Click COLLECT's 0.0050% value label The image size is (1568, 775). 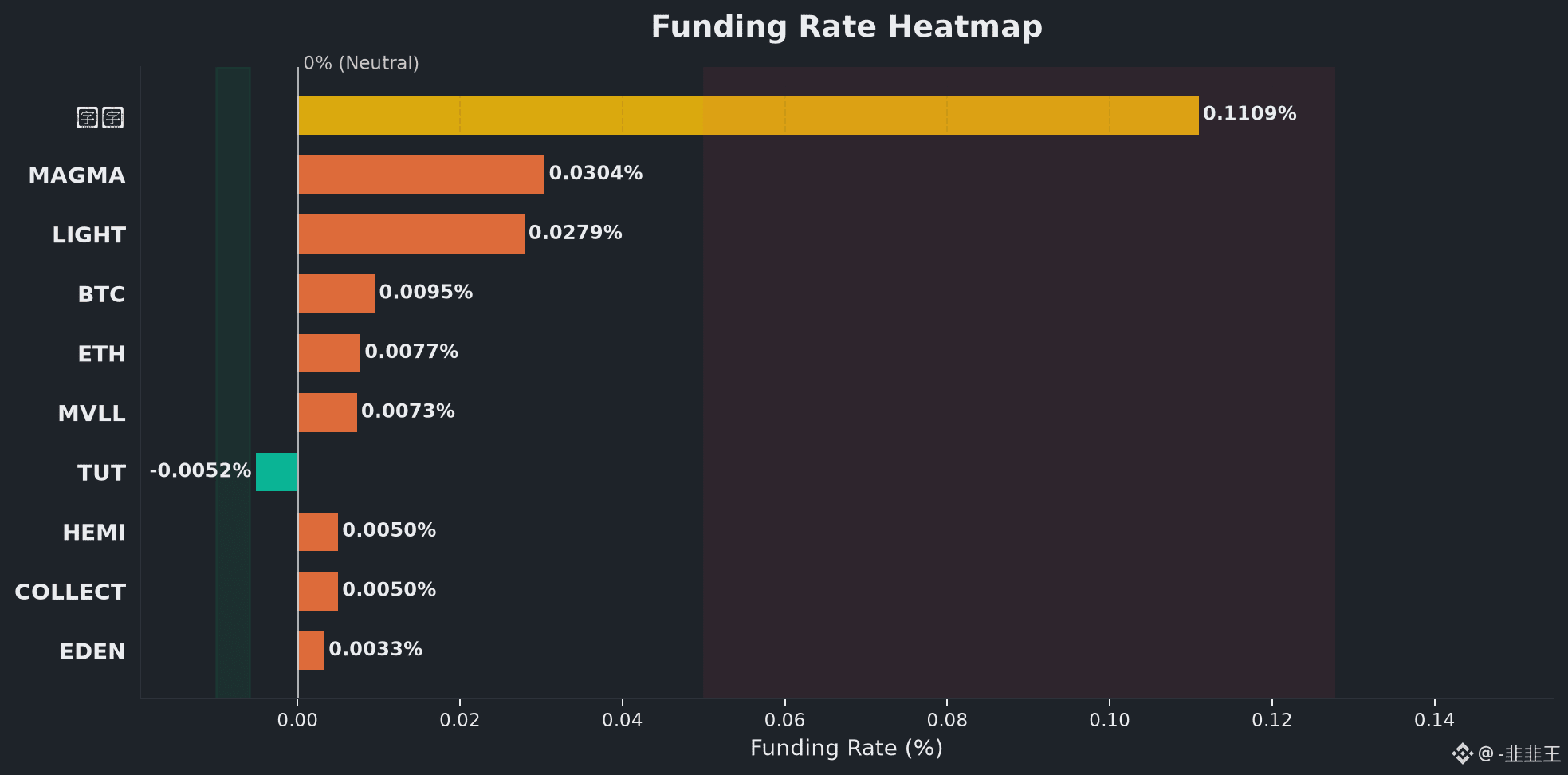pos(389,590)
